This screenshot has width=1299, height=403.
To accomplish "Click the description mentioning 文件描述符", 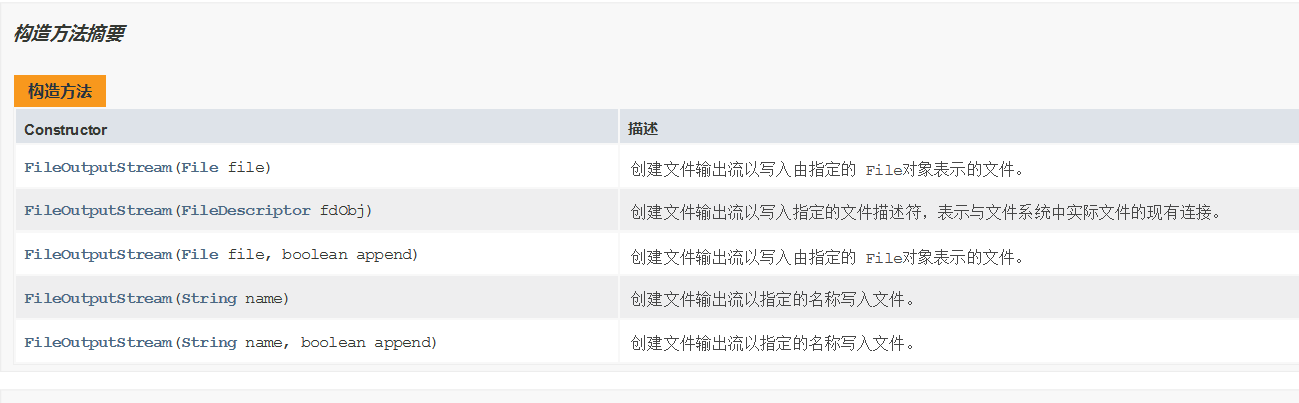I will [x=925, y=212].
